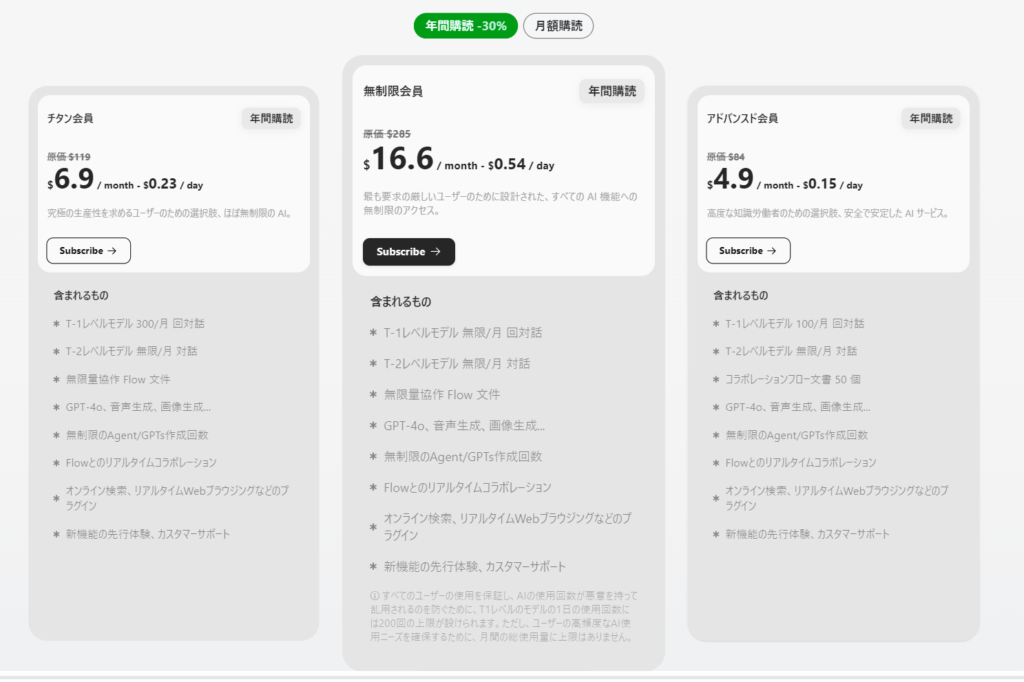Click the struck-through 原価 $119 price
Image resolution: width=1024 pixels, height=682 pixels.
[68, 156]
